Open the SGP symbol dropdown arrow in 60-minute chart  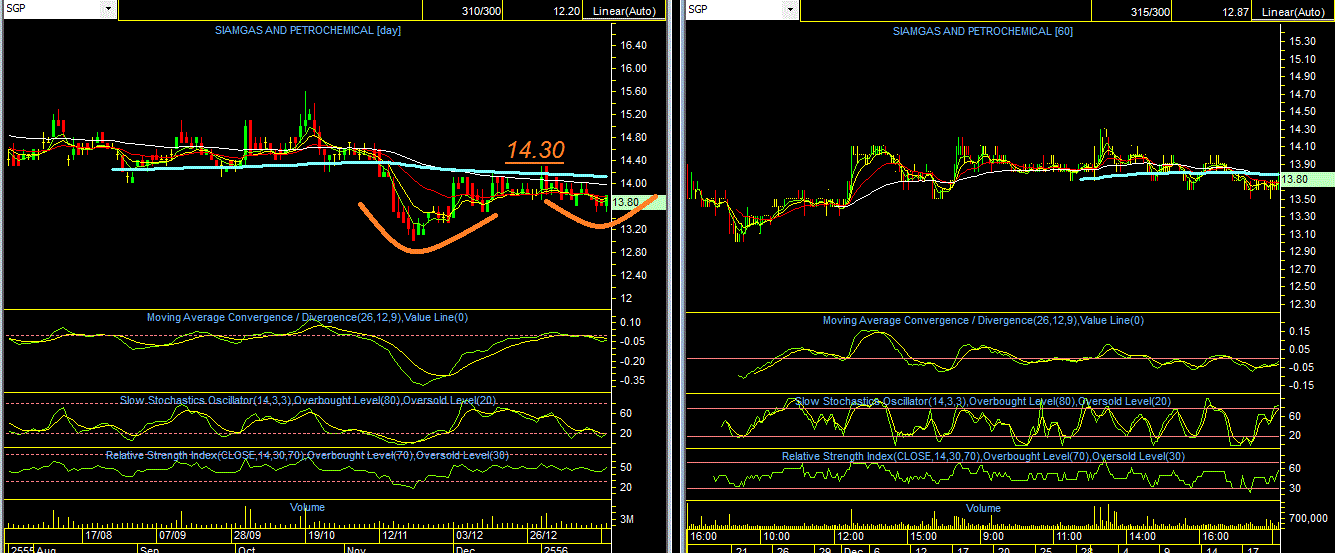pyautogui.click(x=790, y=9)
